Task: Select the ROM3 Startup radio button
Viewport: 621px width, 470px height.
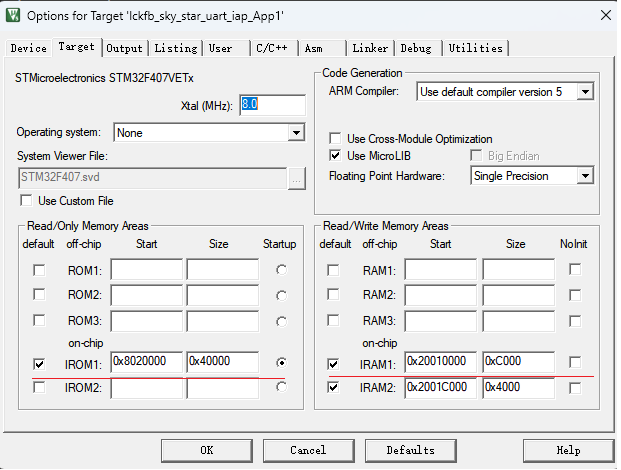Action: pyautogui.click(x=281, y=321)
